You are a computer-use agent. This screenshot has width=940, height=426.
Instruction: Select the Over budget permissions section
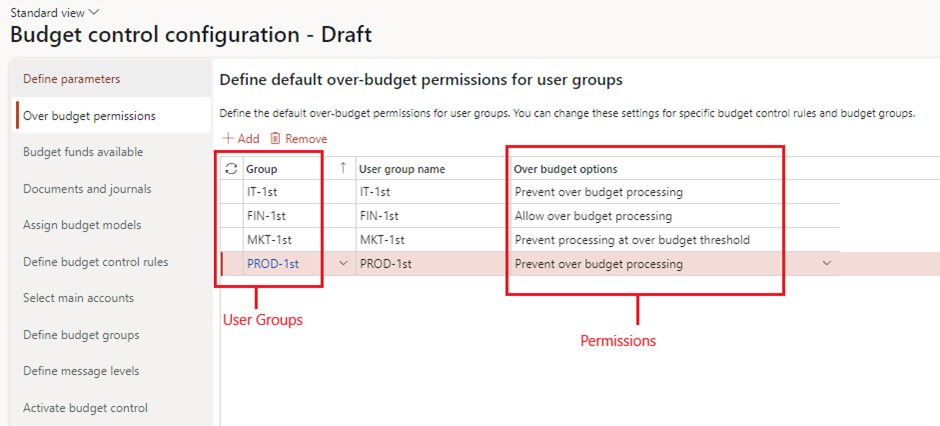click(x=112, y=116)
